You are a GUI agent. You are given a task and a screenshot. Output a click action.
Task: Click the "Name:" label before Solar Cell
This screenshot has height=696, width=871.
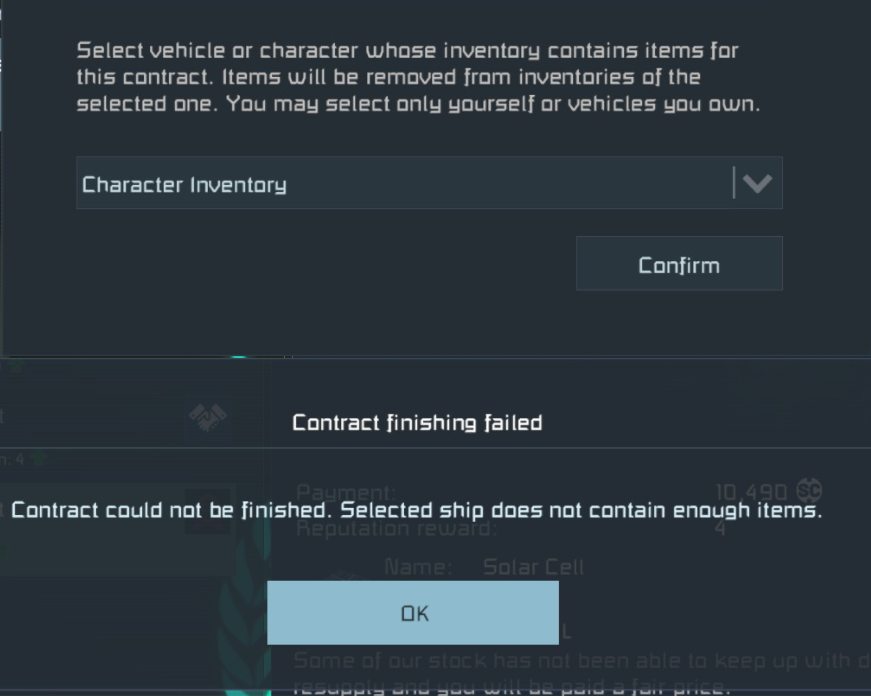click(x=418, y=567)
